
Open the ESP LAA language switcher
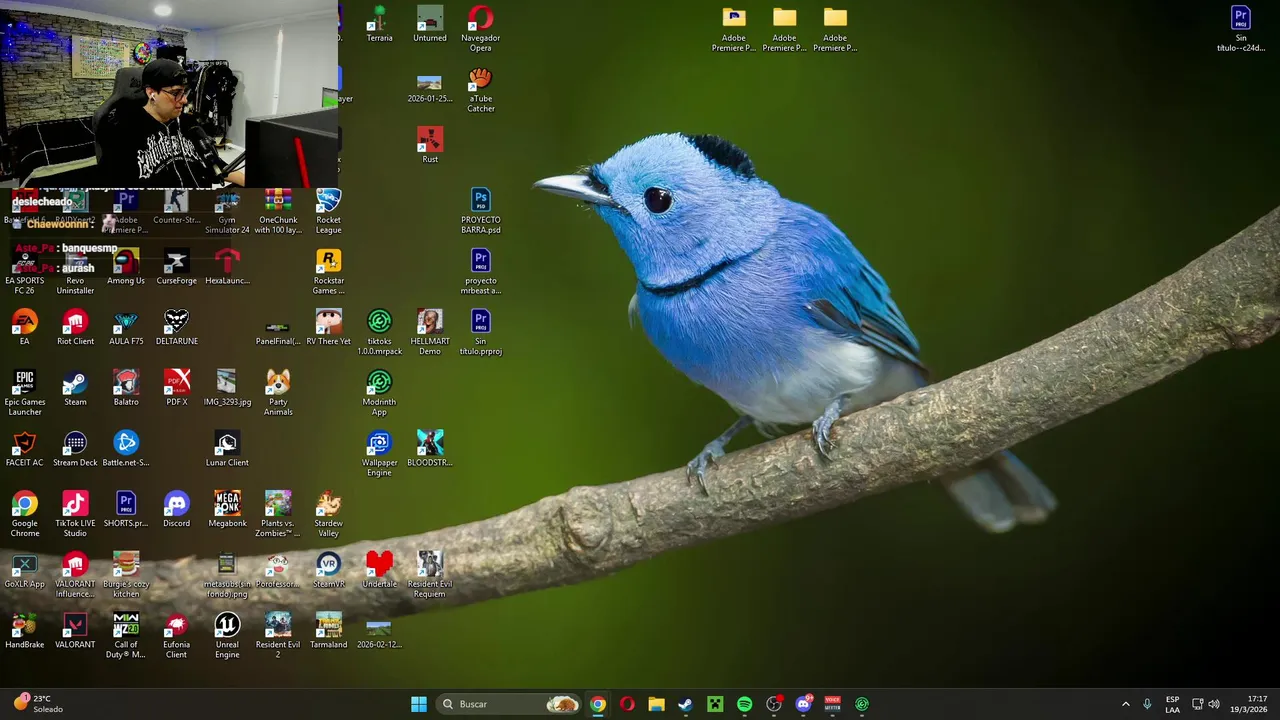[1172, 704]
